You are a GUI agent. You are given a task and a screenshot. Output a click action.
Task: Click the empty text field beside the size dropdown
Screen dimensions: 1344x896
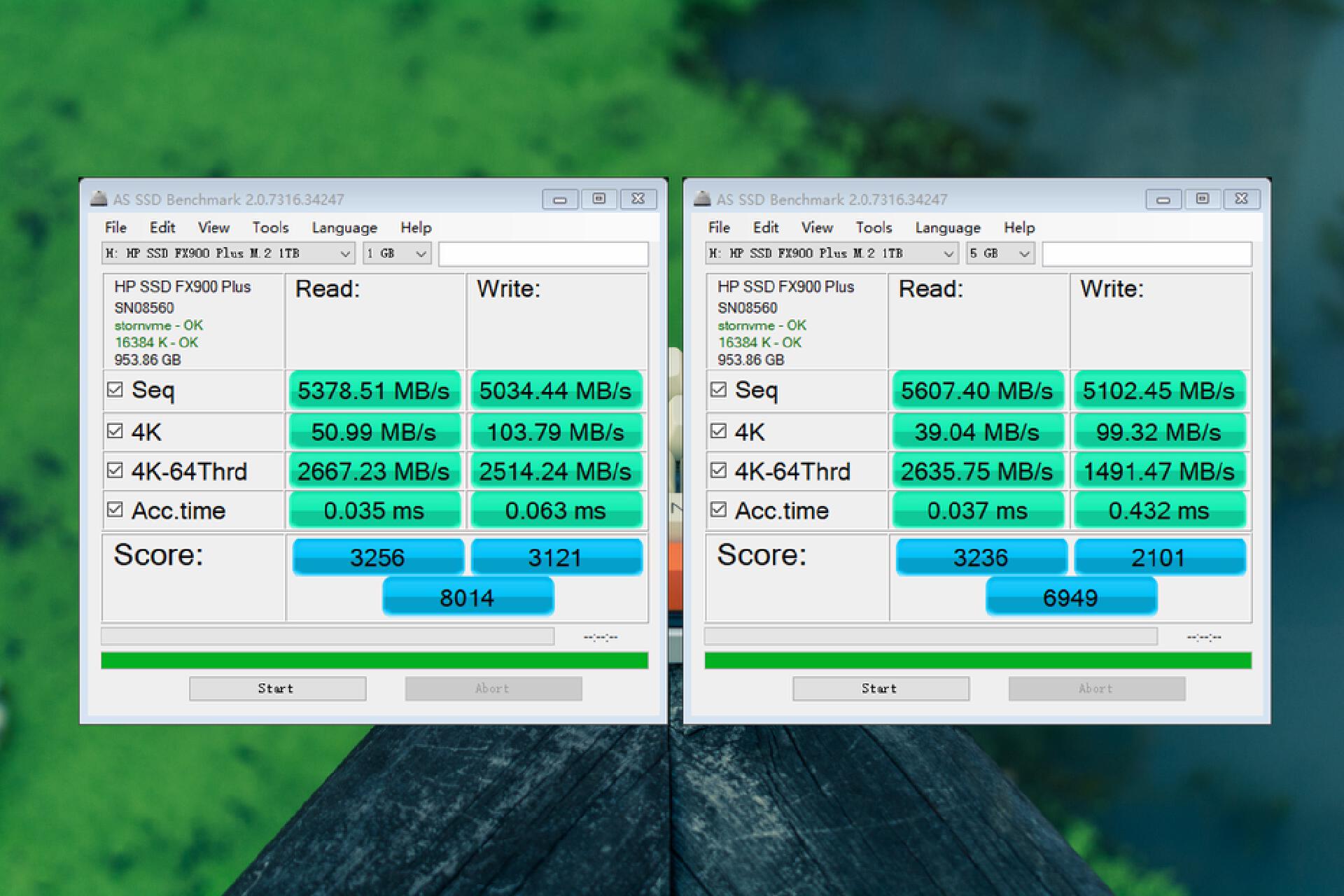[542, 253]
